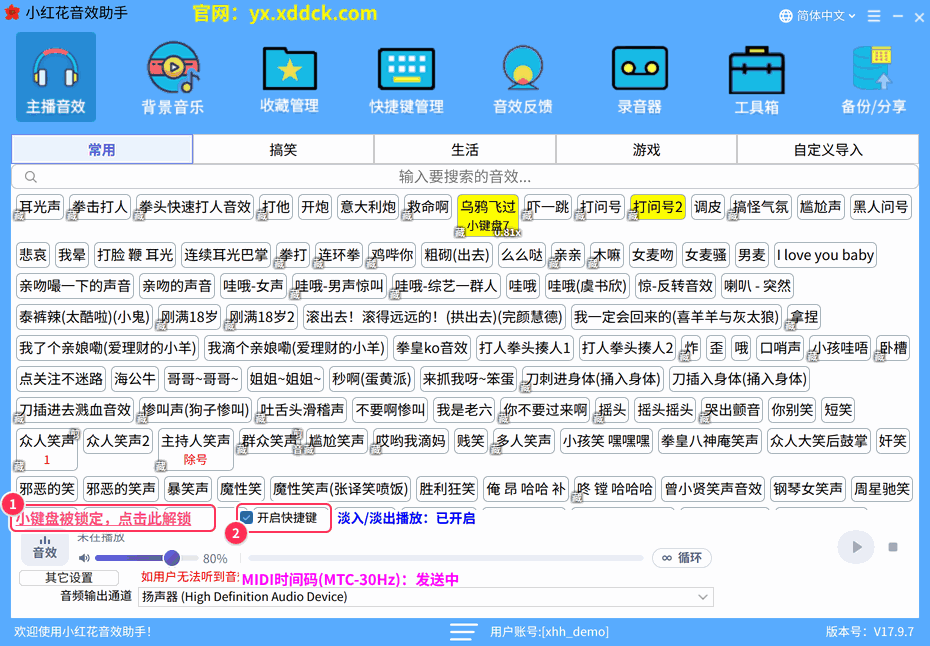This screenshot has height=646, width=930.
Task: Open 其它设置 settings button
Action: [69, 578]
